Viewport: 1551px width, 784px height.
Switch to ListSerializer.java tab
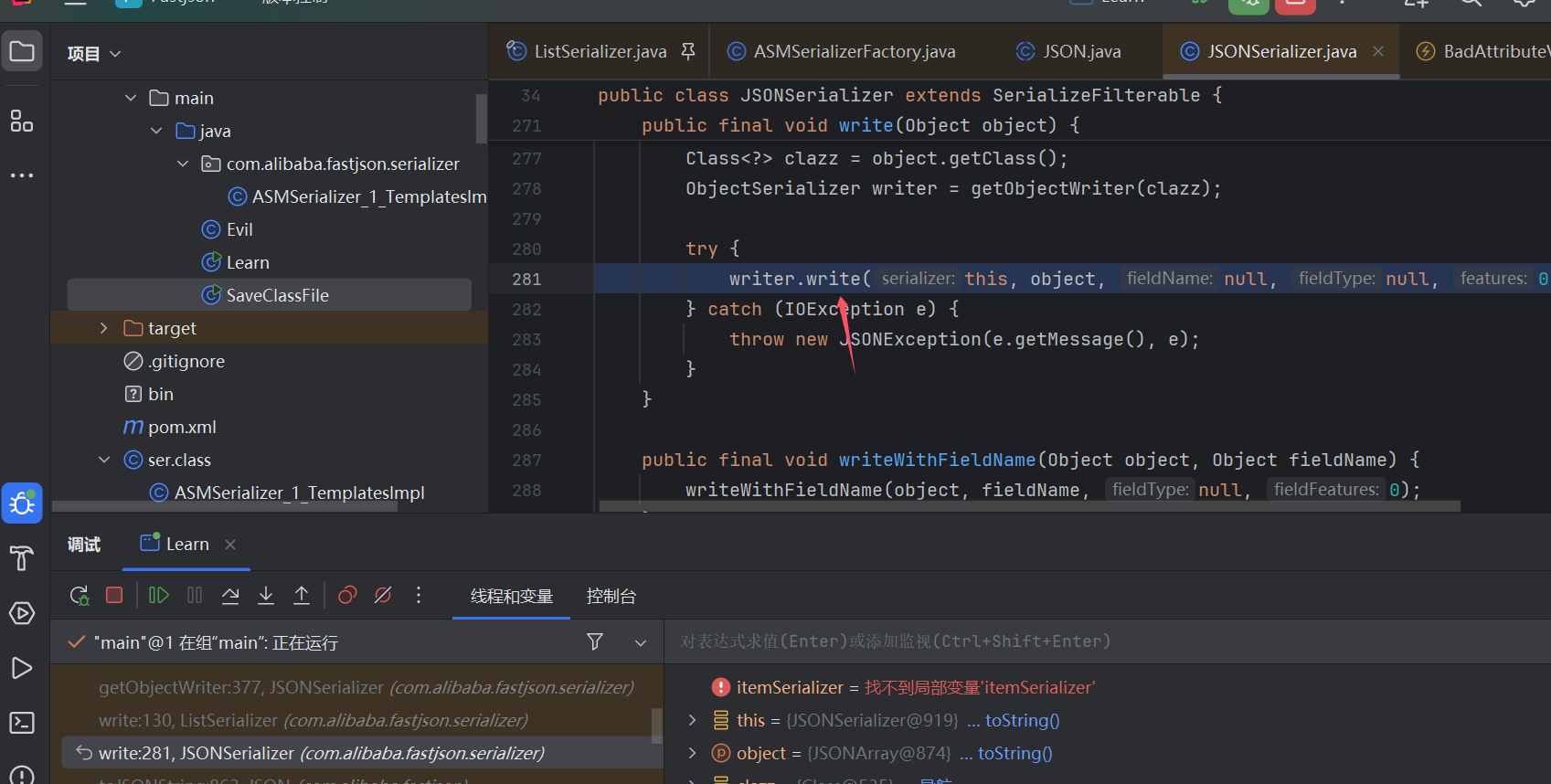click(x=600, y=51)
